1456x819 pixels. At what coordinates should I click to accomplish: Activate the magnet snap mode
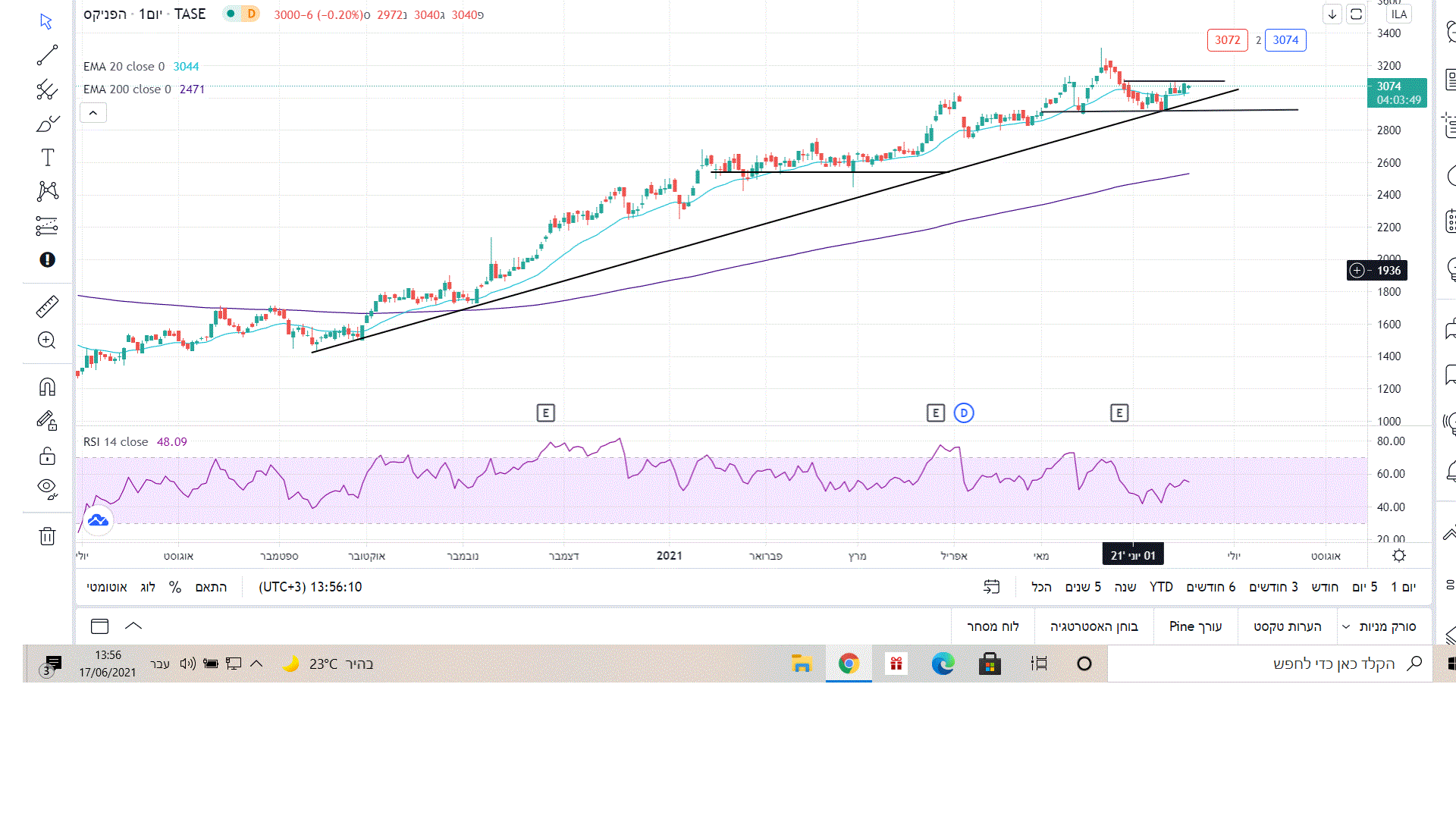47,388
